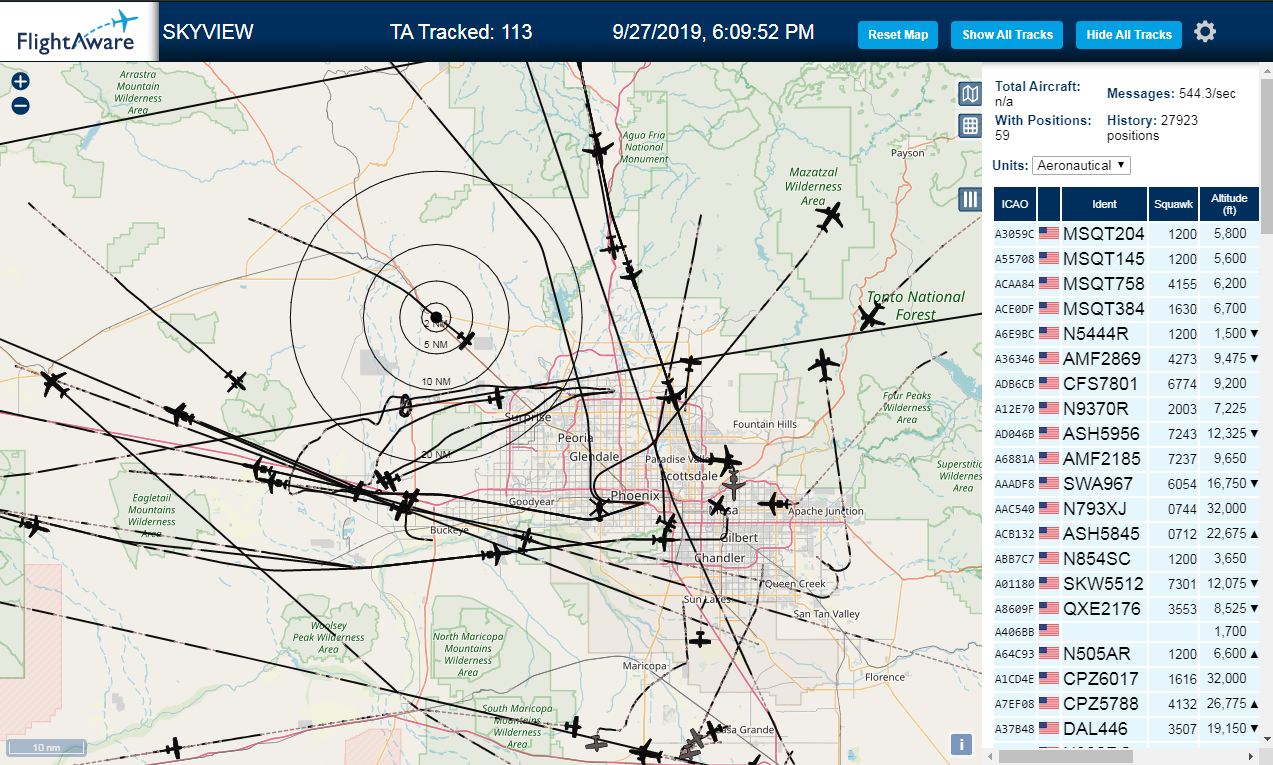The height and width of the screenshot is (765, 1273).
Task: Select the MSQT145 aircraft row
Action: coord(1126,259)
